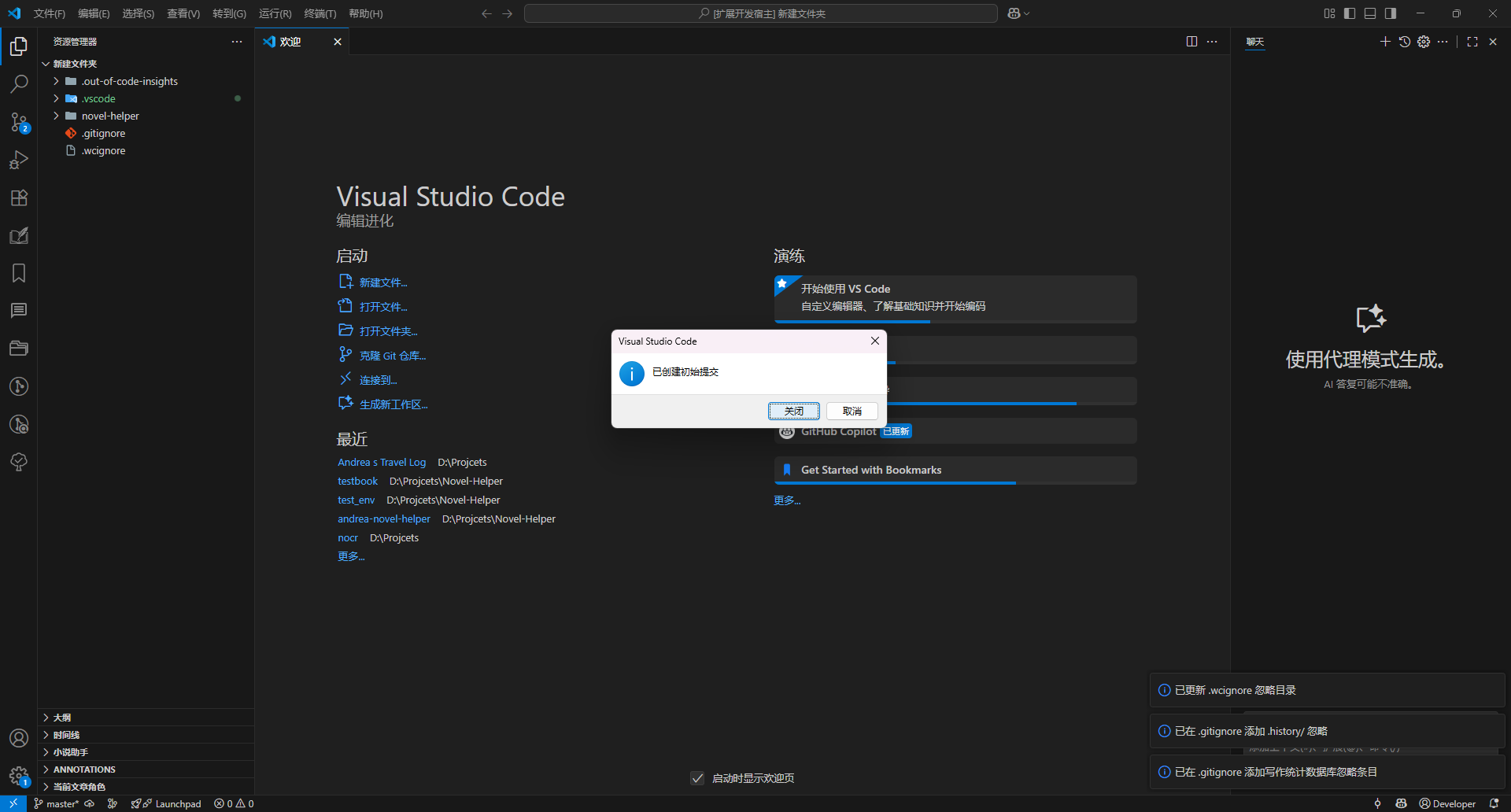This screenshot has height=812, width=1511.
Task: Start a new chat with plus icon
Action: click(x=1385, y=42)
